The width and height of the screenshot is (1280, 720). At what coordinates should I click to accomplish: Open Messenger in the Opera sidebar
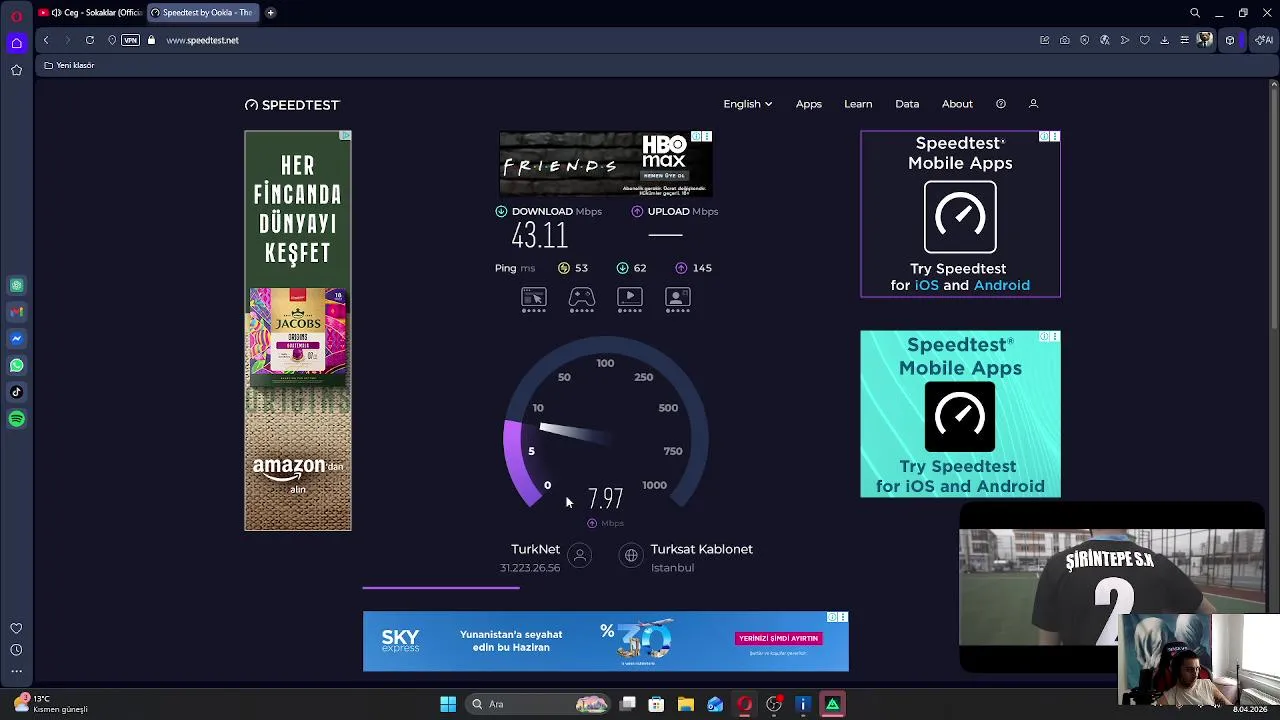click(16, 339)
